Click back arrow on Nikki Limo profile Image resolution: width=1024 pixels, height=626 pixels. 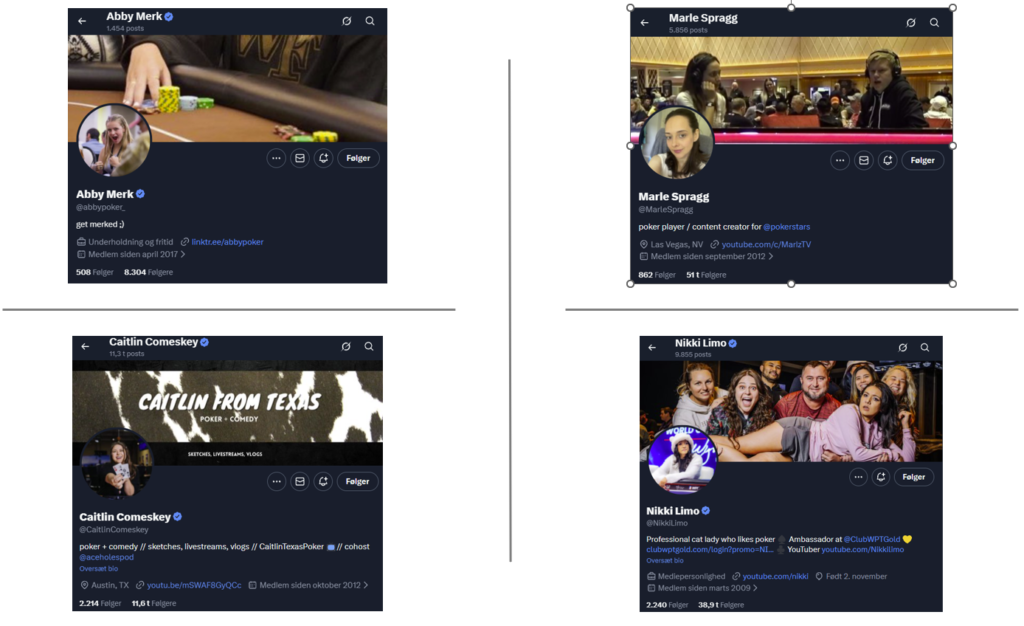pos(652,348)
